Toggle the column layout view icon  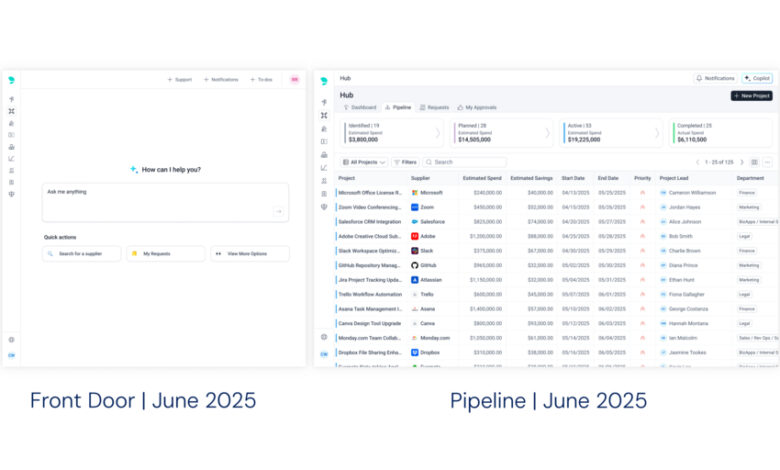tap(755, 162)
